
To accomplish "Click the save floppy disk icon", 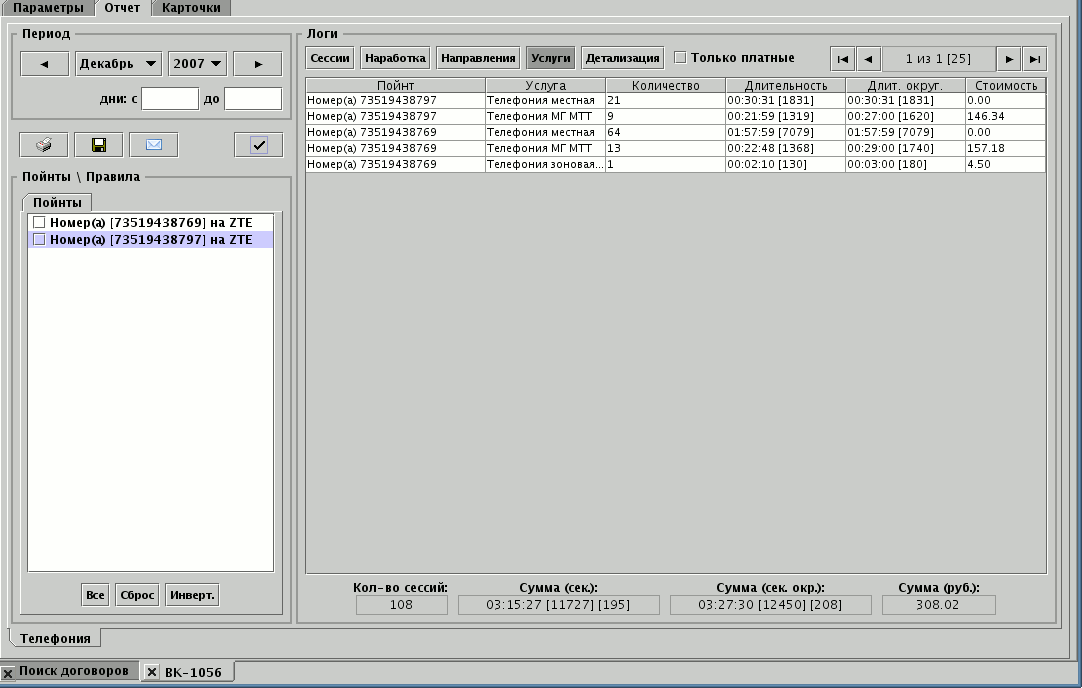I will pos(98,145).
